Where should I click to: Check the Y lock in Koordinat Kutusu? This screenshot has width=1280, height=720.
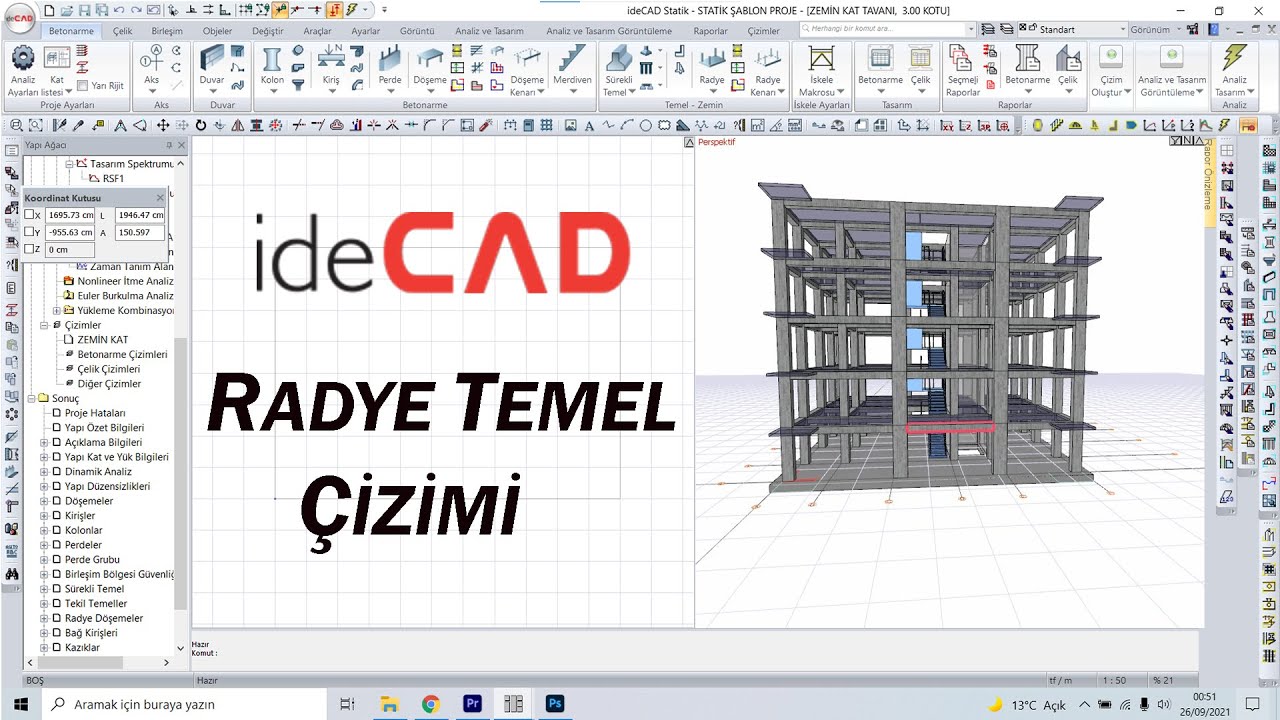tap(30, 232)
